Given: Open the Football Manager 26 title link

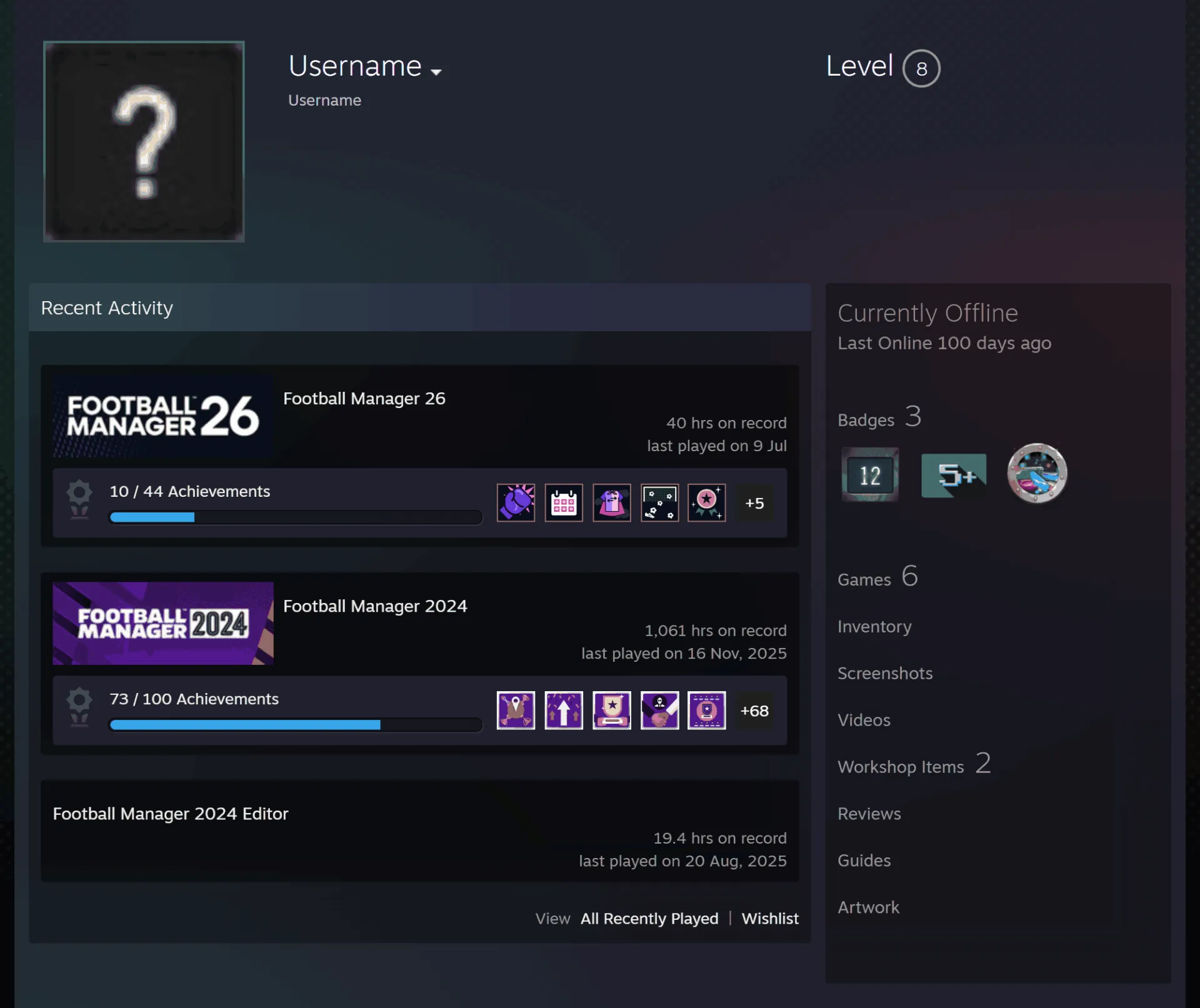Looking at the screenshot, I should (x=364, y=398).
